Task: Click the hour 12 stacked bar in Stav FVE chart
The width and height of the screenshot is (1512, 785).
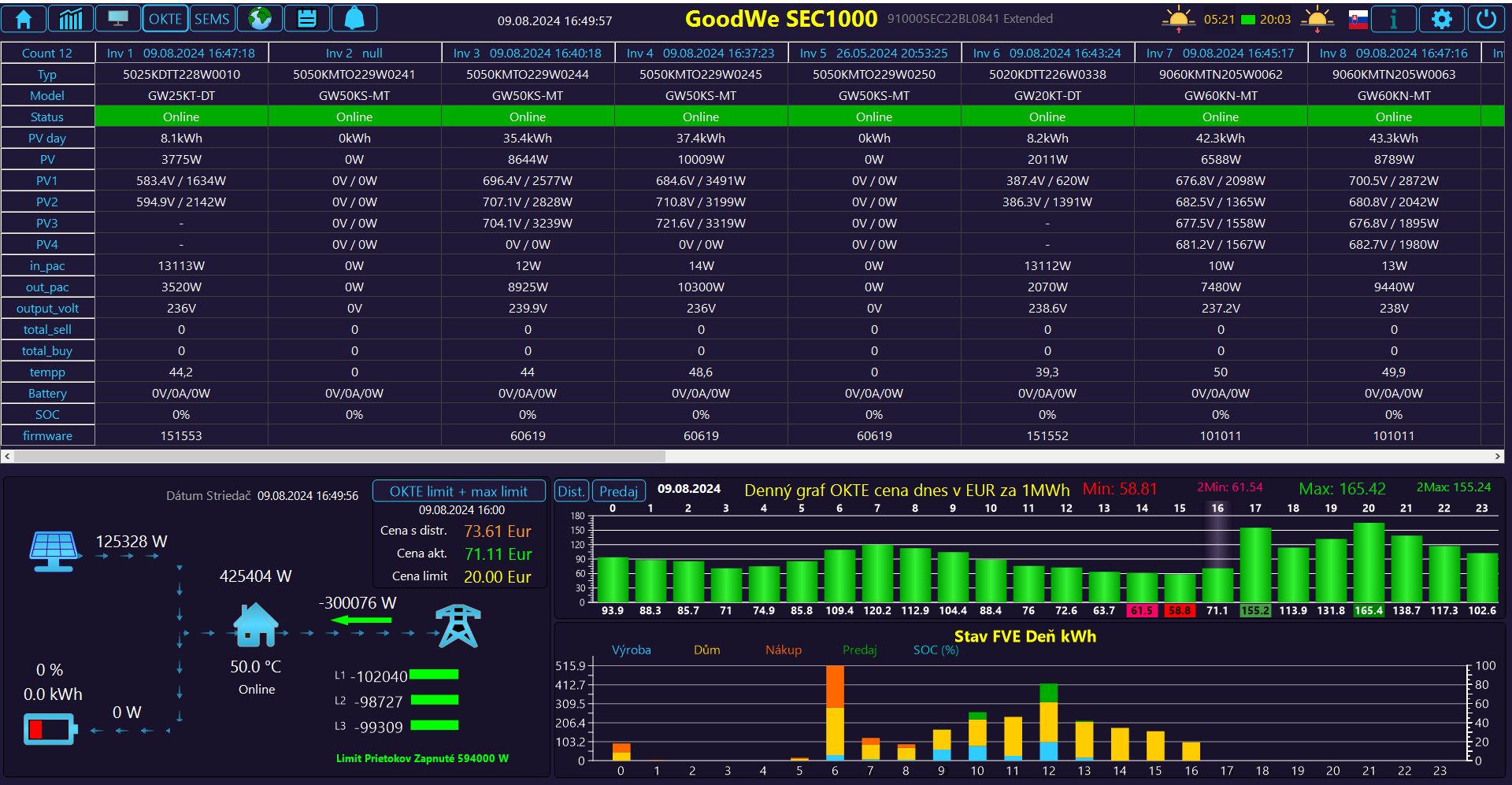Action: (1049, 722)
